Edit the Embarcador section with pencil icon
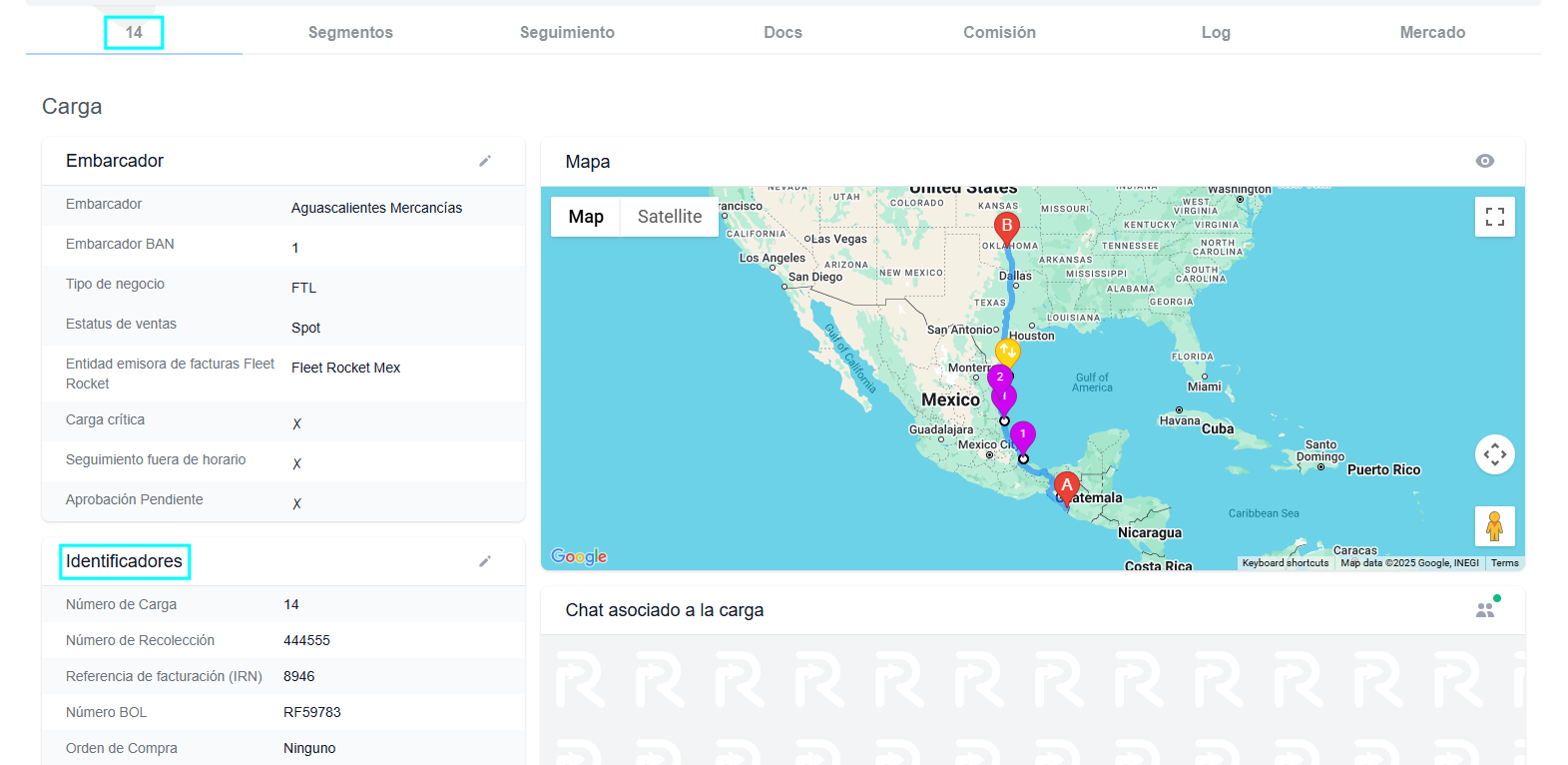This screenshot has height=765, width=1568. pyautogui.click(x=485, y=161)
